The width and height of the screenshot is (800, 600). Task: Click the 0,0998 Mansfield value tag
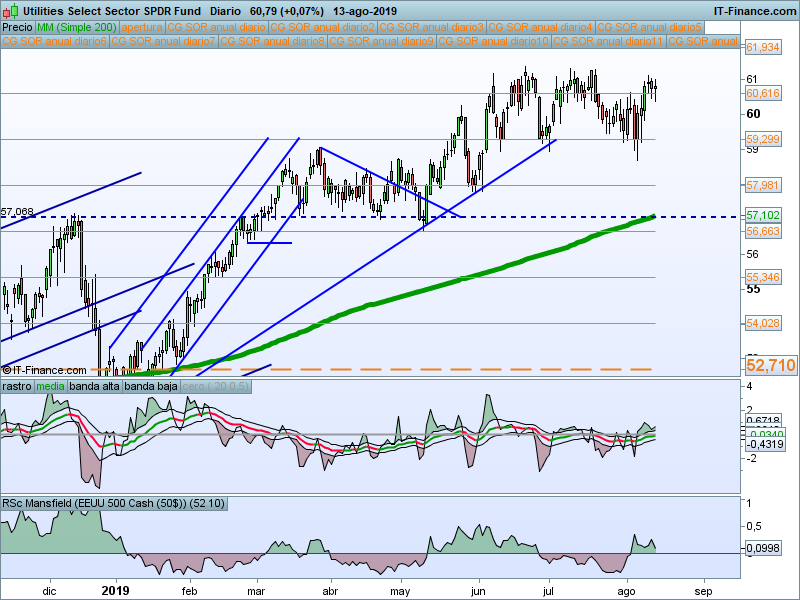click(763, 548)
